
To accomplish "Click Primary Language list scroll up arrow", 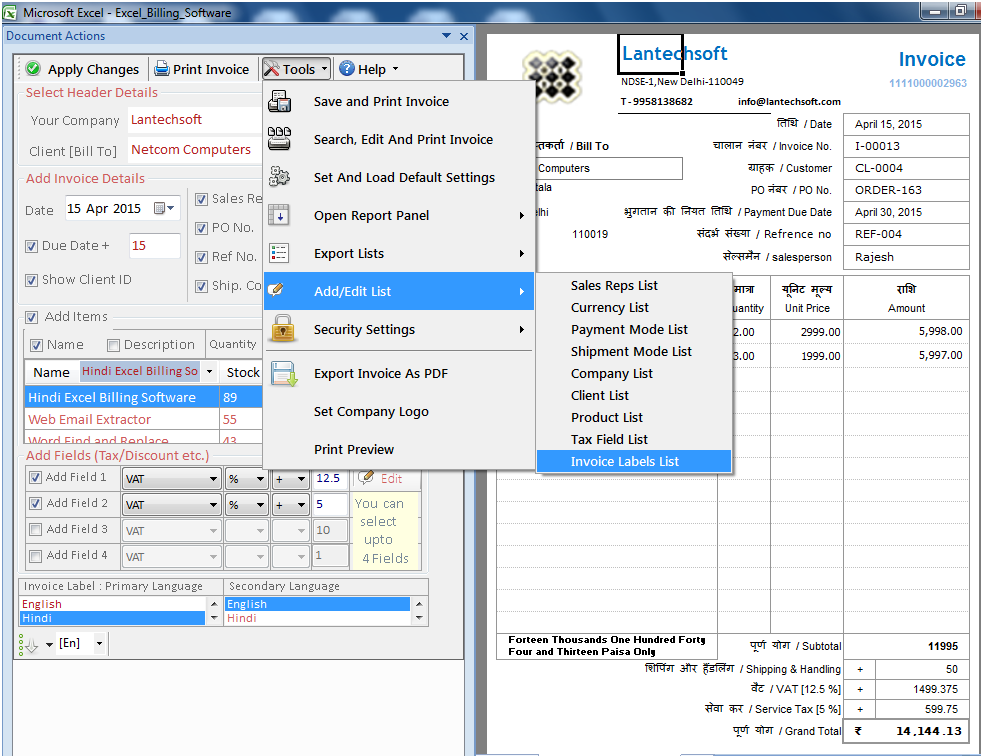I will [213, 604].
